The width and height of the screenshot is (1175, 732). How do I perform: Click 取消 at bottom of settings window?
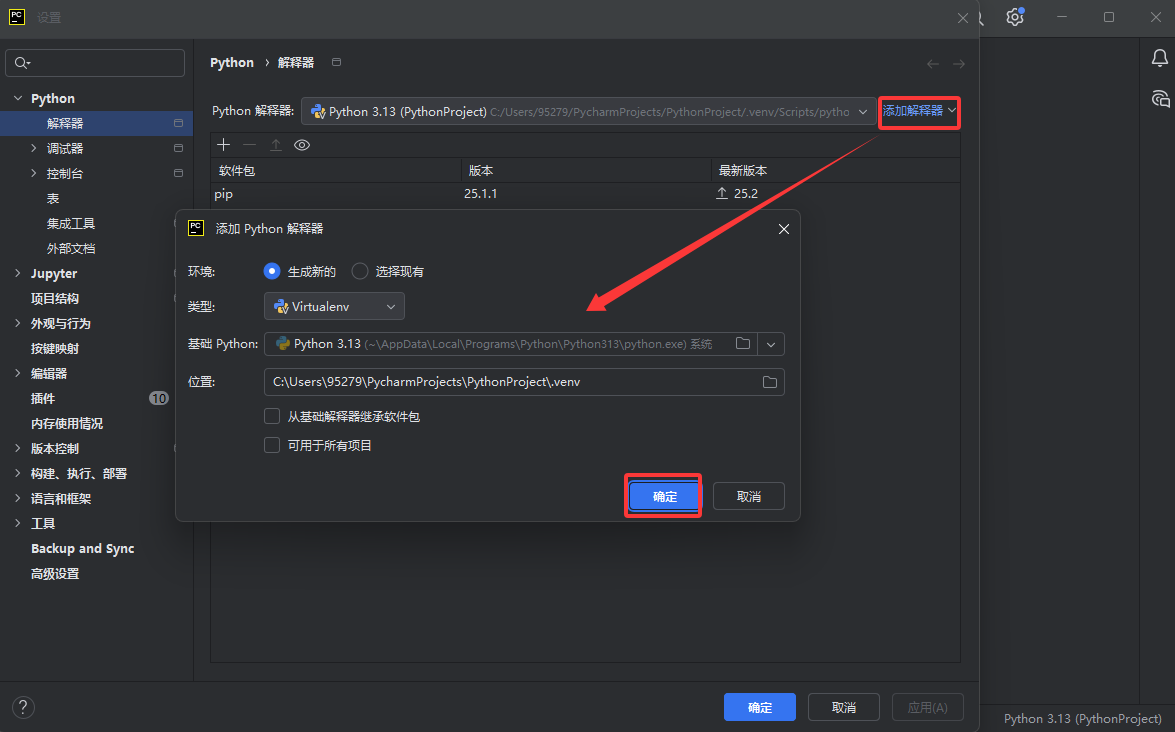[844, 707]
